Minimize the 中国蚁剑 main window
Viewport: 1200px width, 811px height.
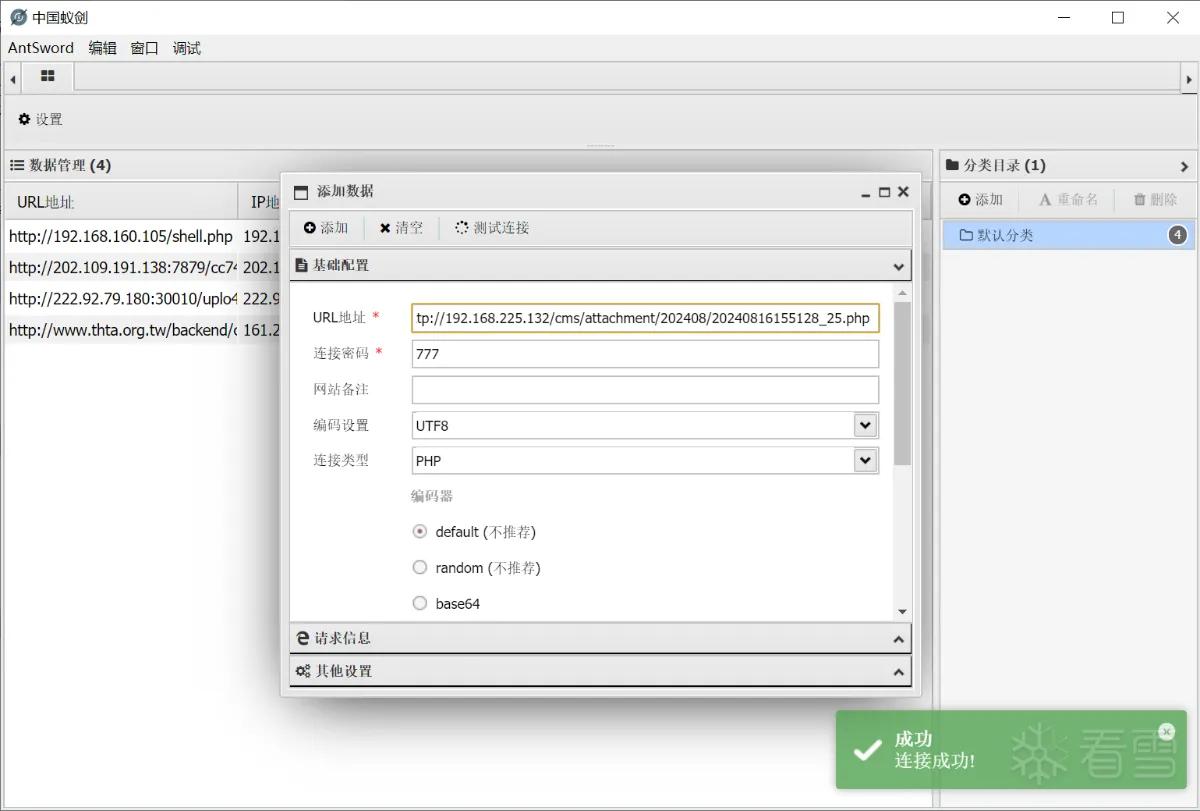coord(1063,17)
